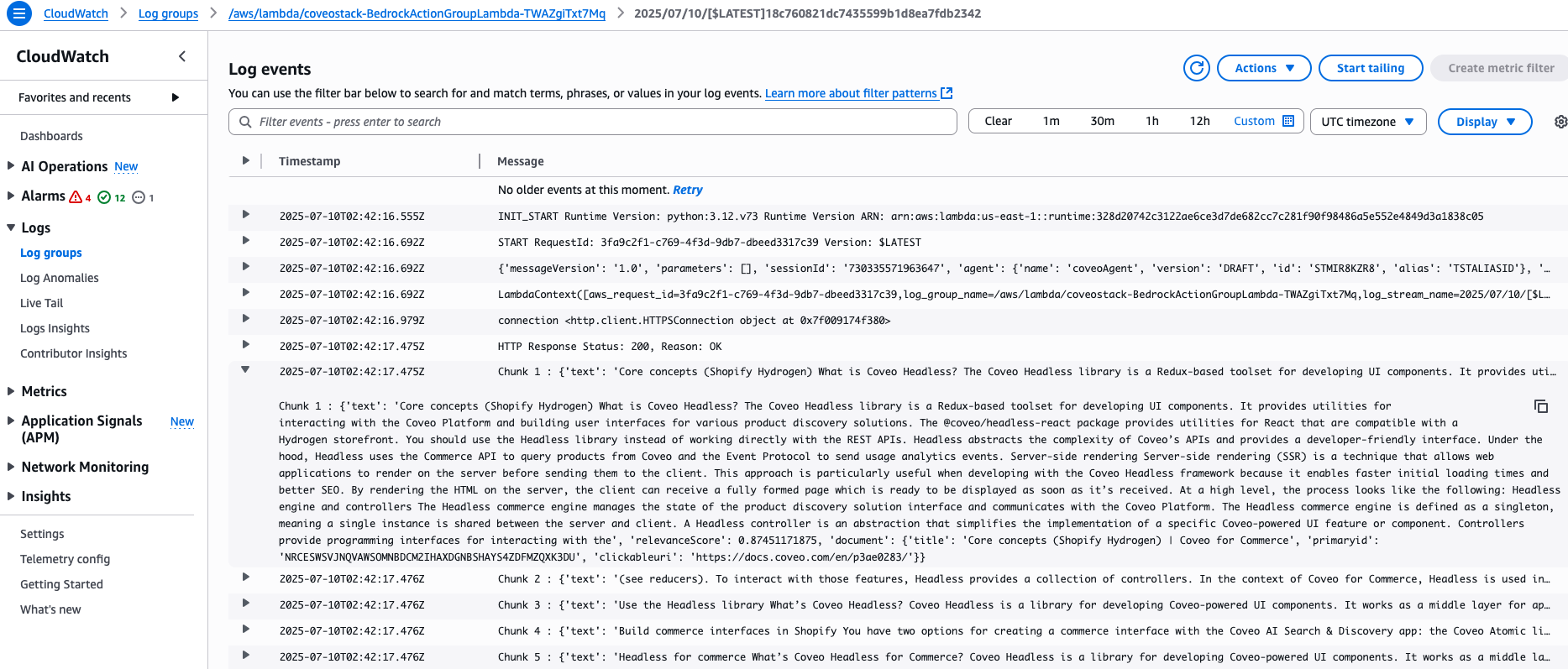The height and width of the screenshot is (669, 1568).
Task: Open Telemetry config in sidebar
Action: click(65, 559)
